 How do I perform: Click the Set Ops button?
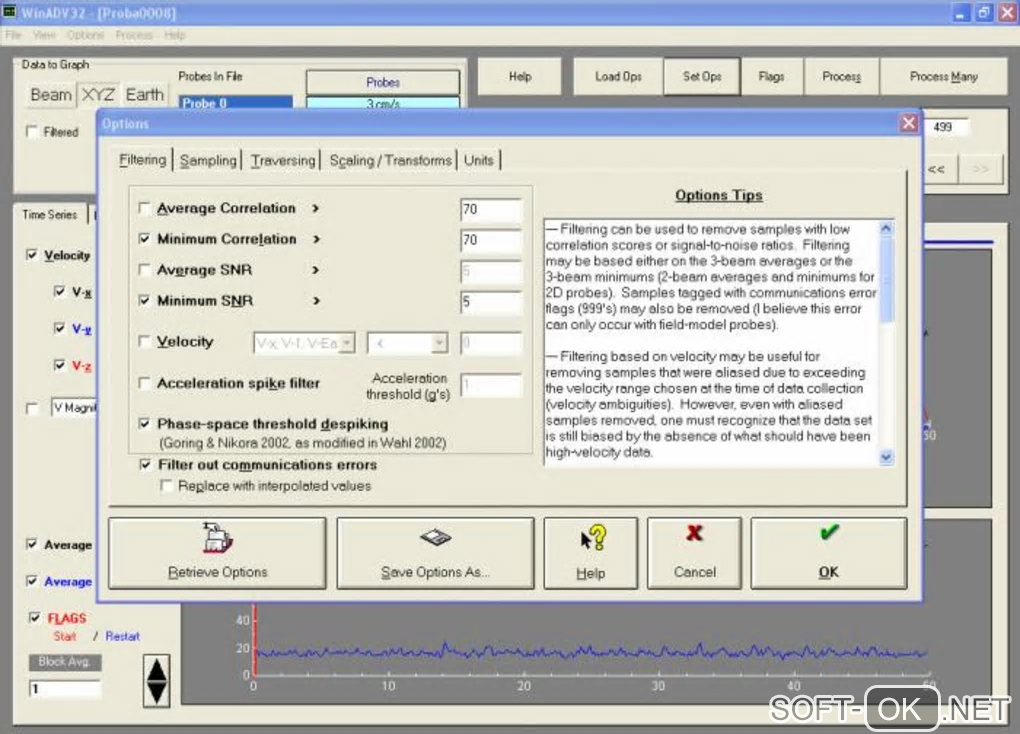point(702,77)
